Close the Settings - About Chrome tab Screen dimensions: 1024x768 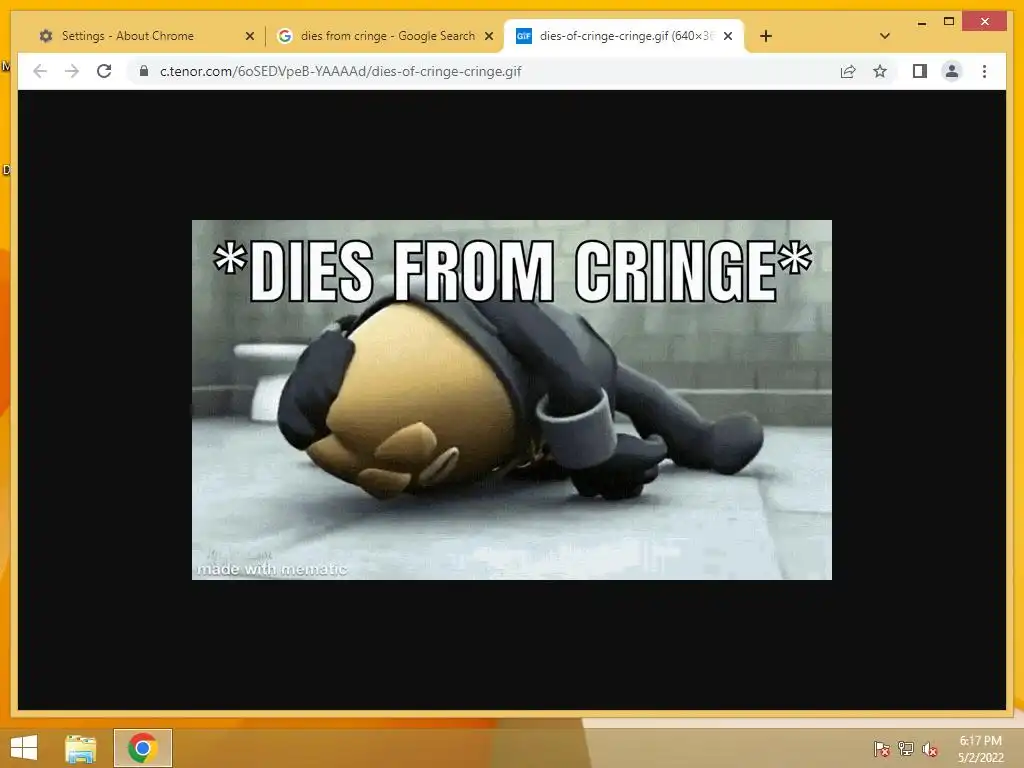point(249,36)
